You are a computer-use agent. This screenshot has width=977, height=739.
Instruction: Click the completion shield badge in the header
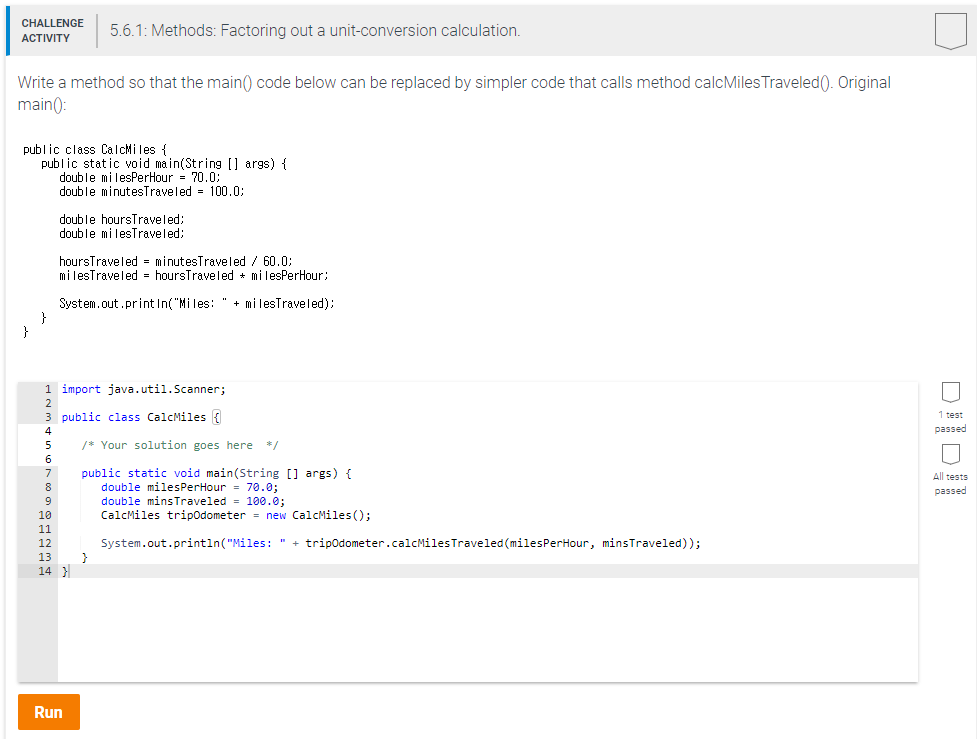click(x=949, y=31)
